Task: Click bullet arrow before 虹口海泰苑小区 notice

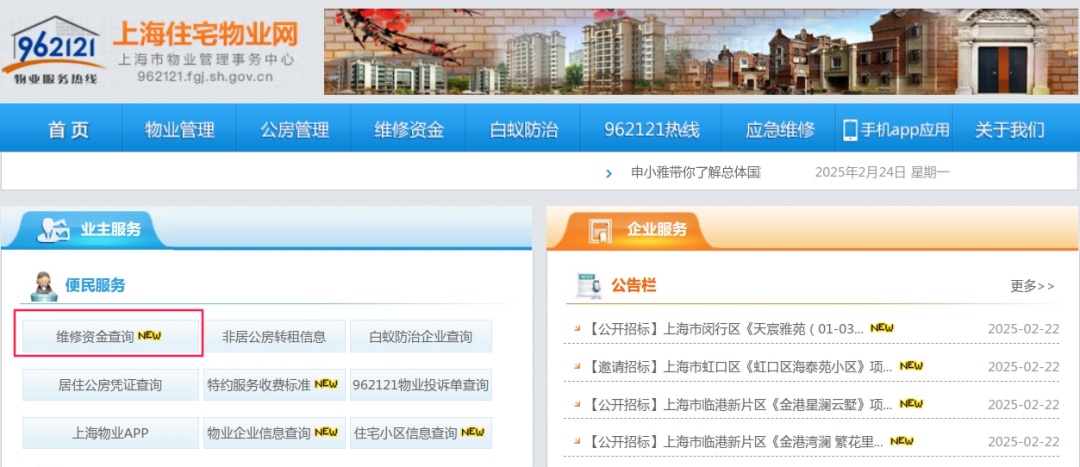Action: [577, 366]
